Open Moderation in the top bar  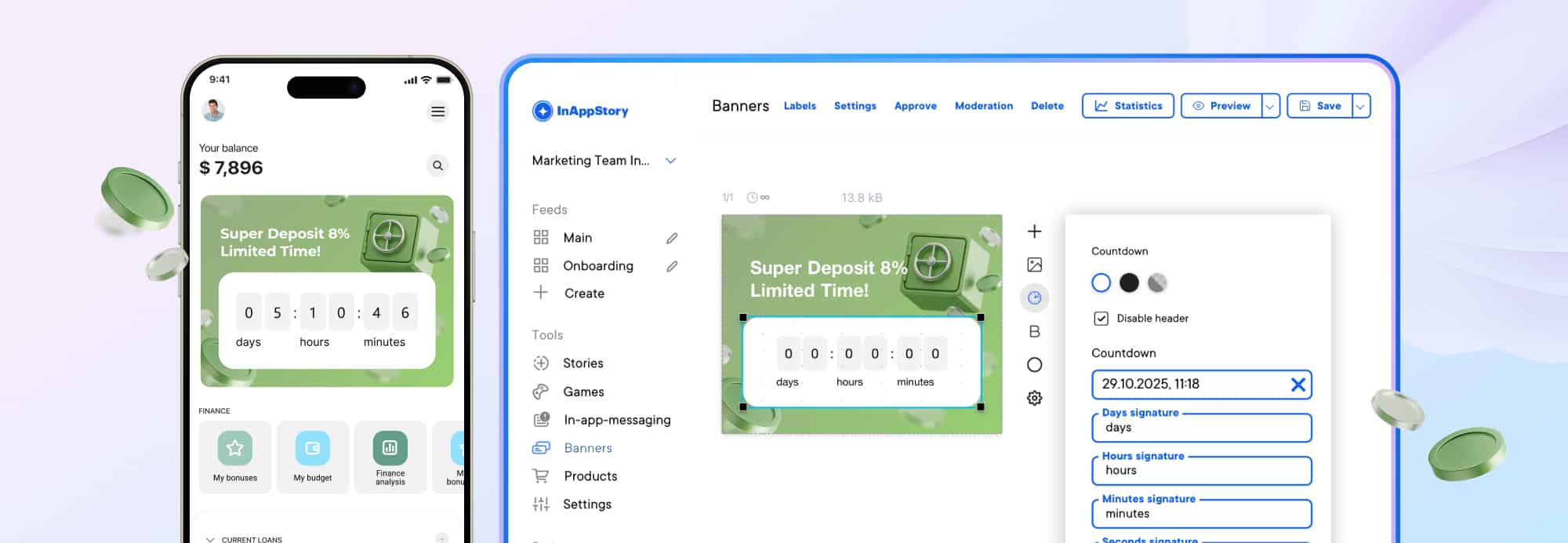coord(984,106)
